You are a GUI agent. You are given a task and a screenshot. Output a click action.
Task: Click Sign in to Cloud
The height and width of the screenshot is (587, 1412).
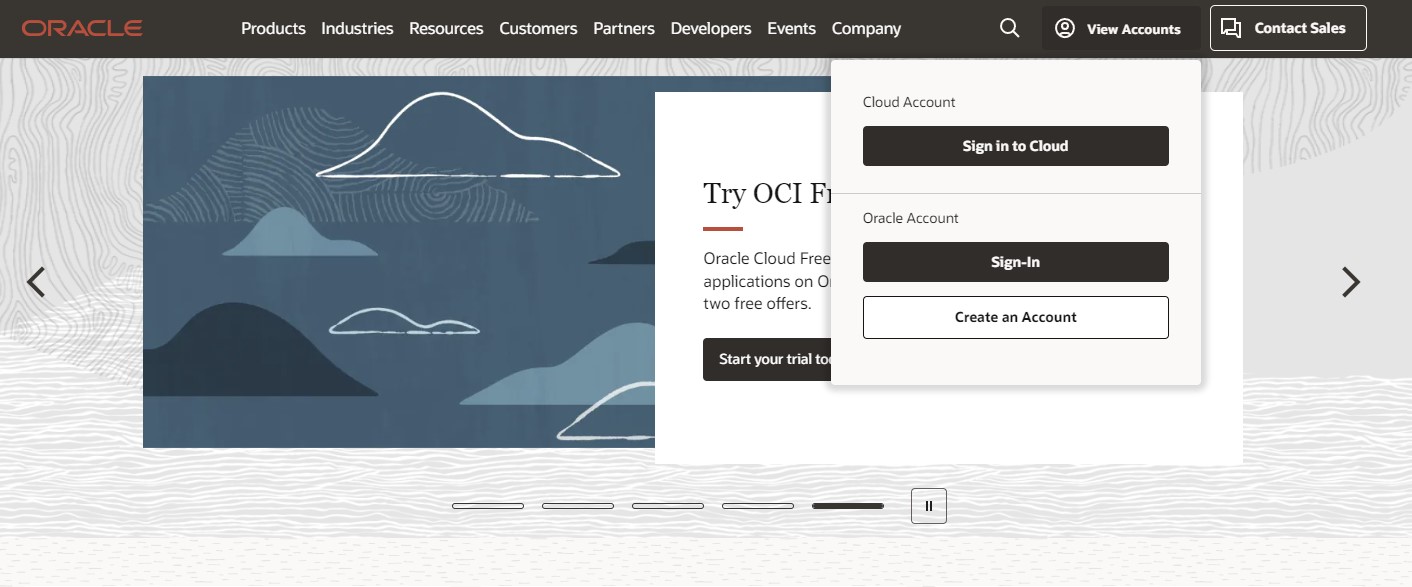tap(1016, 146)
